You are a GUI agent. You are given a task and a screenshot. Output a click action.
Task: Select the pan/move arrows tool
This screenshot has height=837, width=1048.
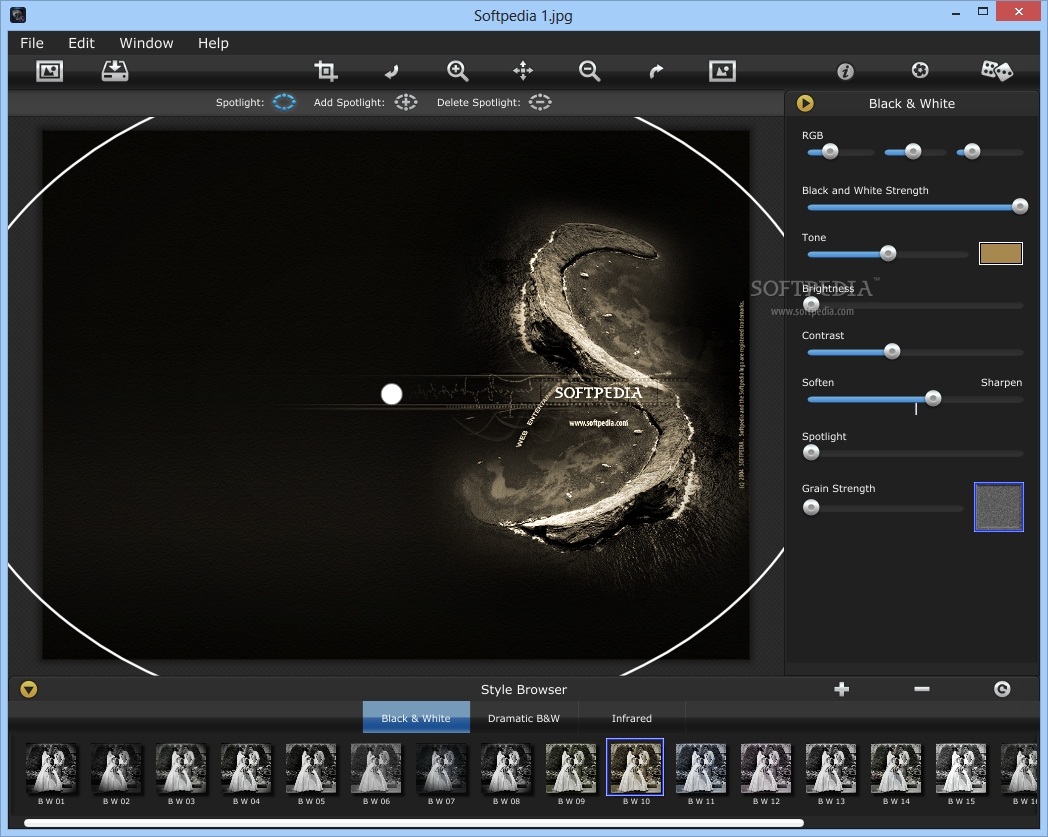click(523, 71)
